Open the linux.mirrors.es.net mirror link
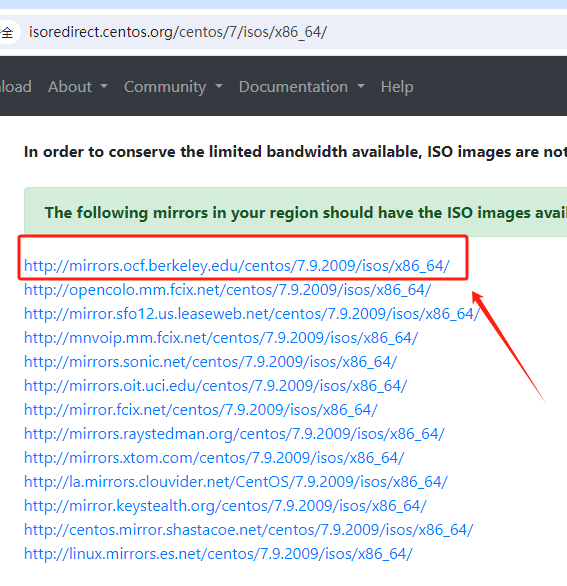Viewport: 567px width, 586px height. point(218,554)
